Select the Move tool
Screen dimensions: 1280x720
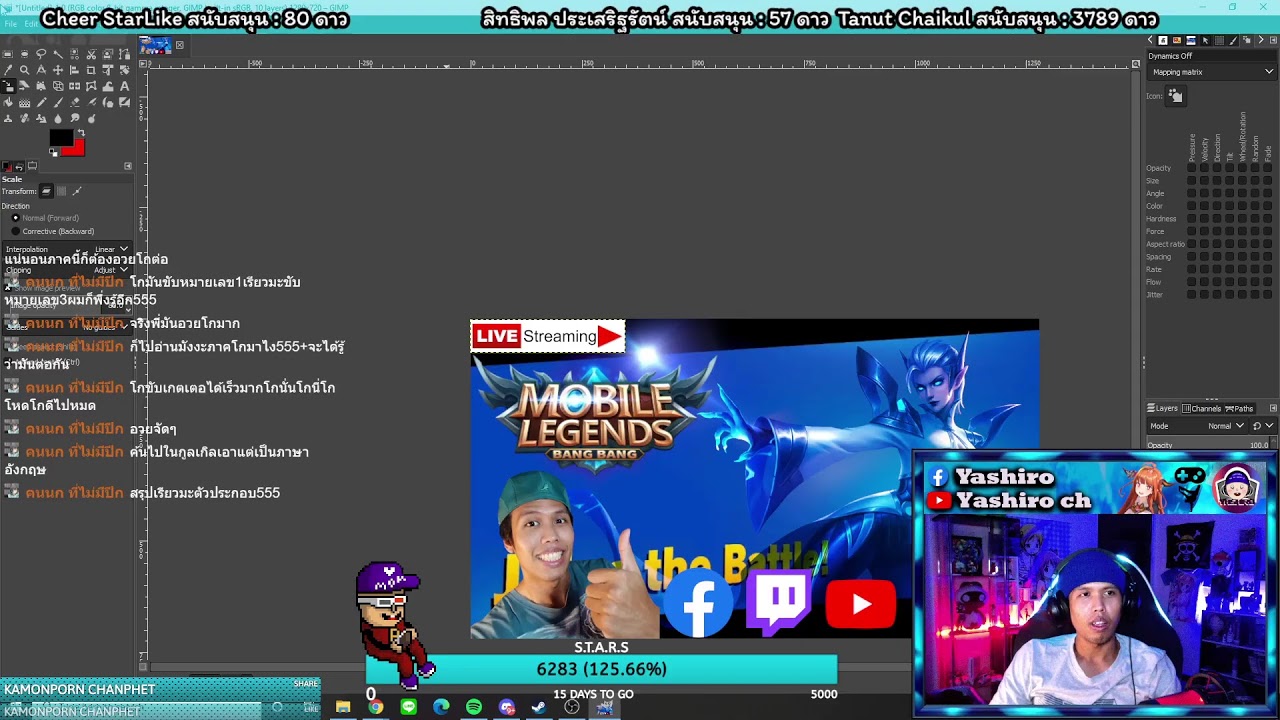58,70
